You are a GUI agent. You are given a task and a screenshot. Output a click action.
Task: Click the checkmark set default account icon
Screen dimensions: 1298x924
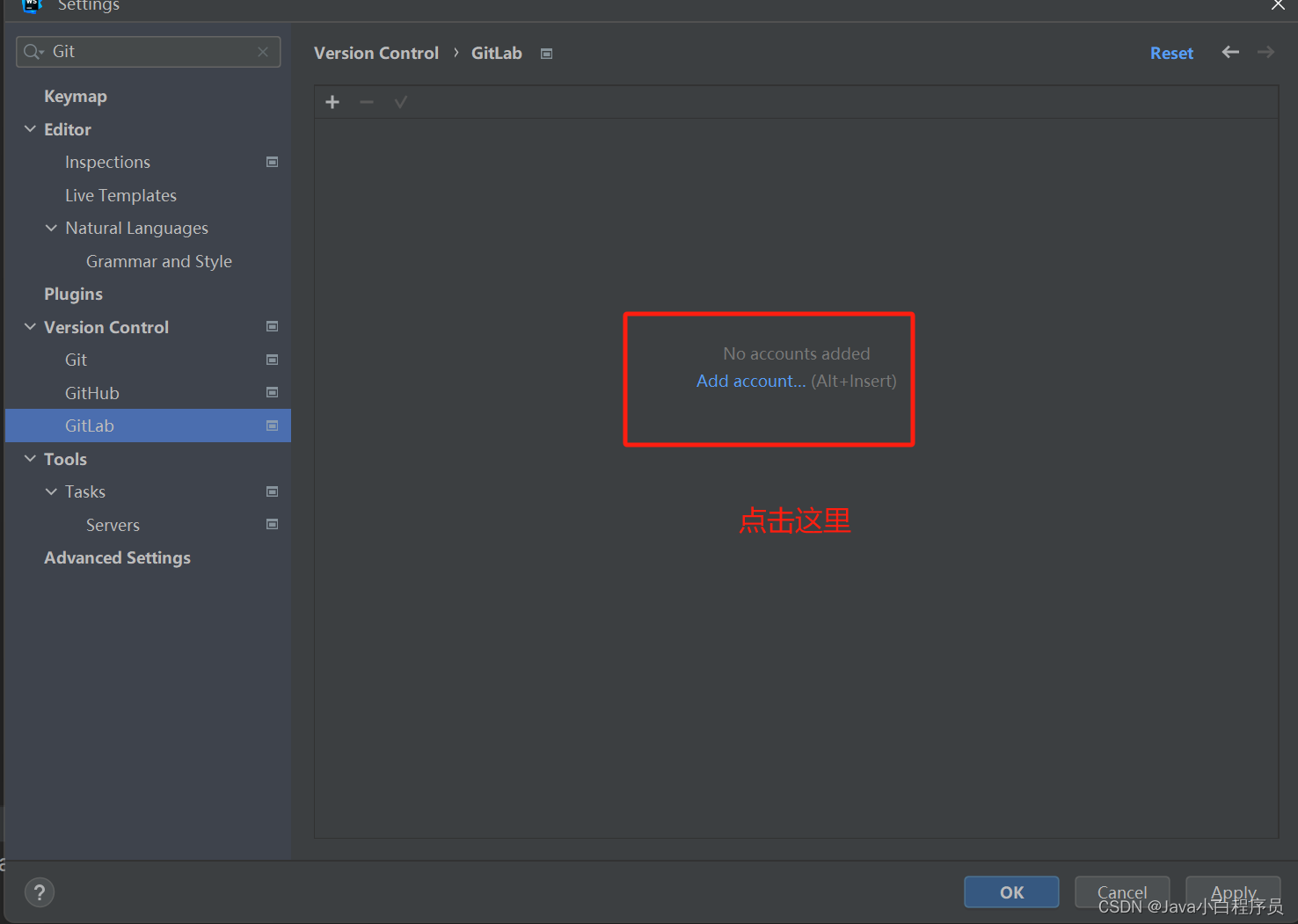(401, 102)
